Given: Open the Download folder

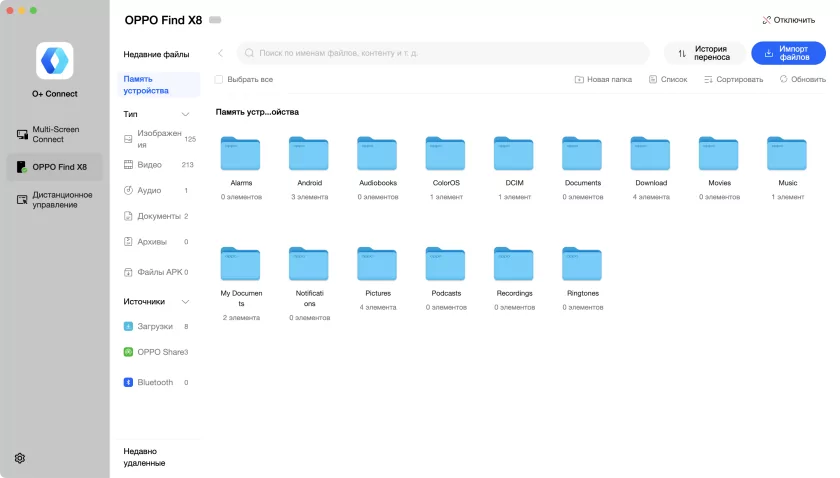Looking at the screenshot, I should (x=650, y=154).
